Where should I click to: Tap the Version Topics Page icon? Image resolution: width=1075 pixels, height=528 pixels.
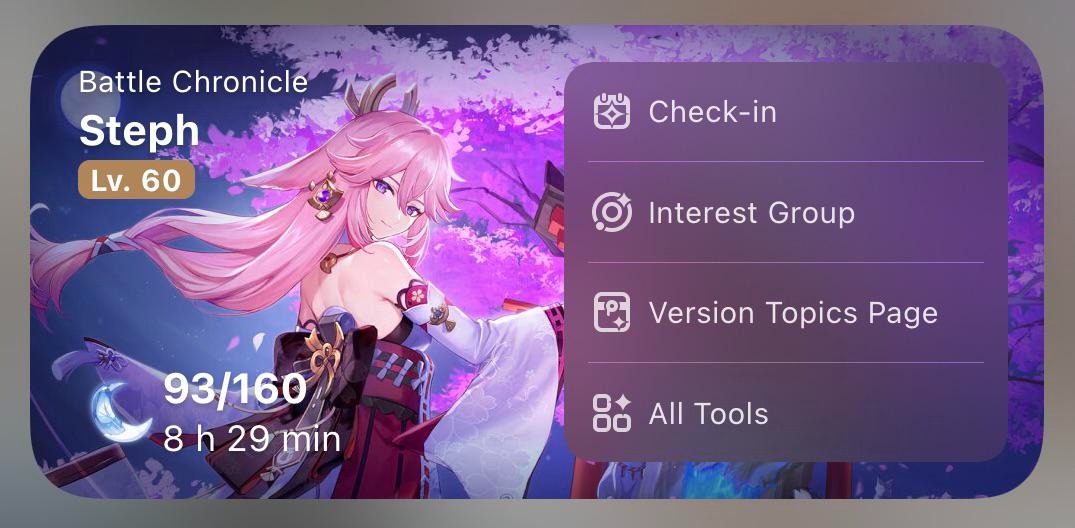(x=612, y=312)
